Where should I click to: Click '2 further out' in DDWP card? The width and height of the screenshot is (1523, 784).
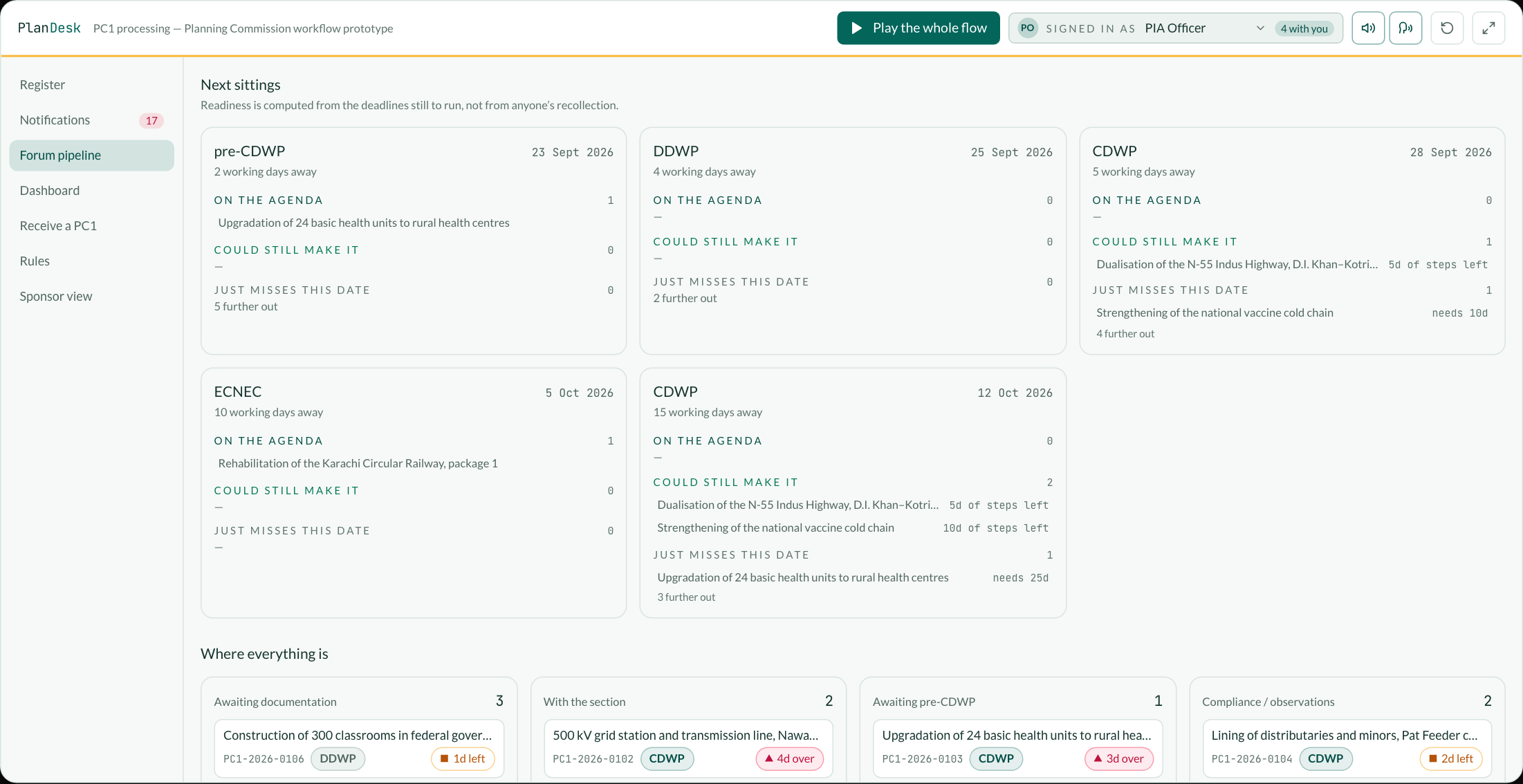point(685,299)
